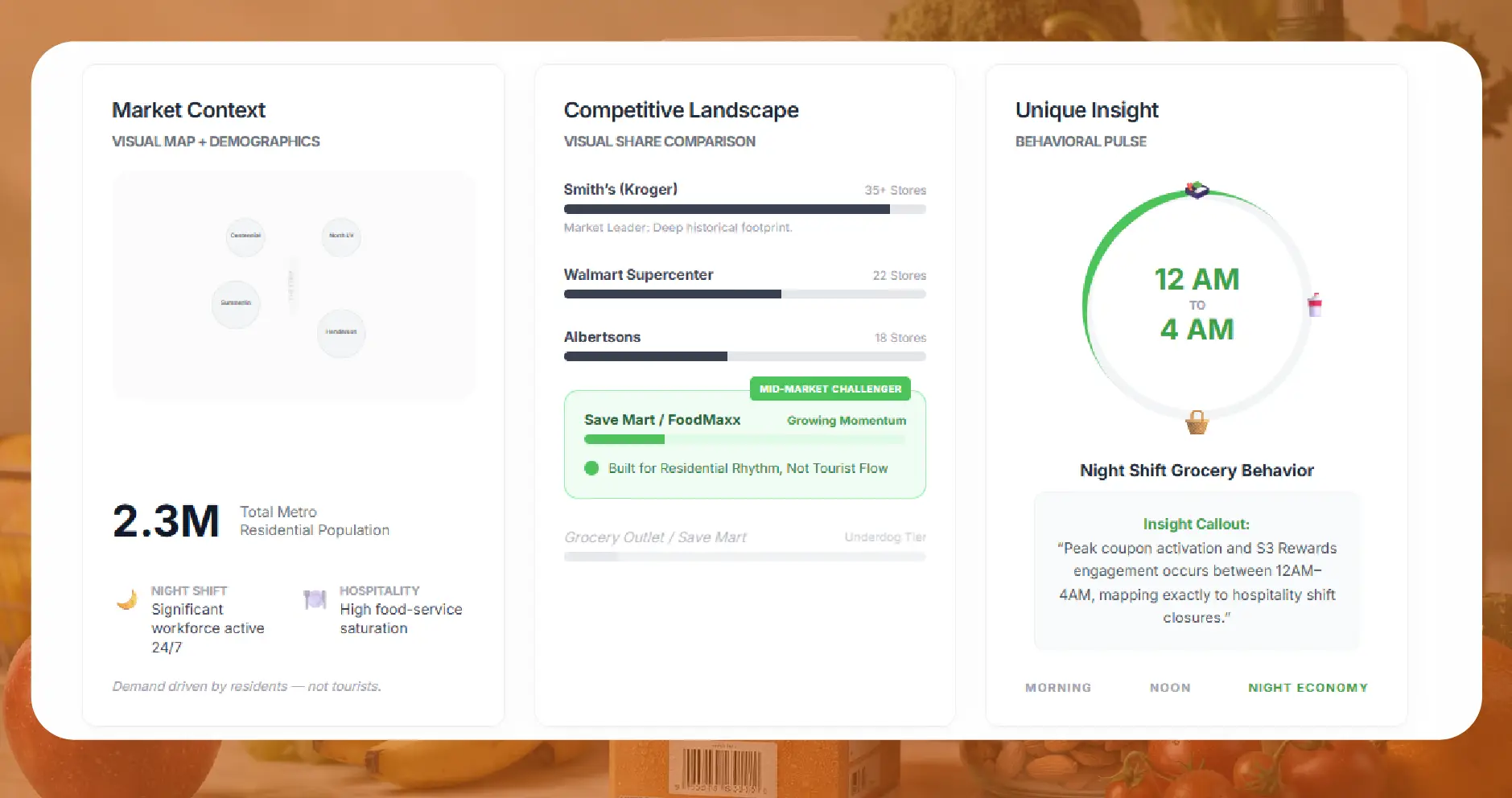This screenshot has width=1512, height=798.
Task: Click the drink cup icon on the dial
Action: (x=1315, y=305)
